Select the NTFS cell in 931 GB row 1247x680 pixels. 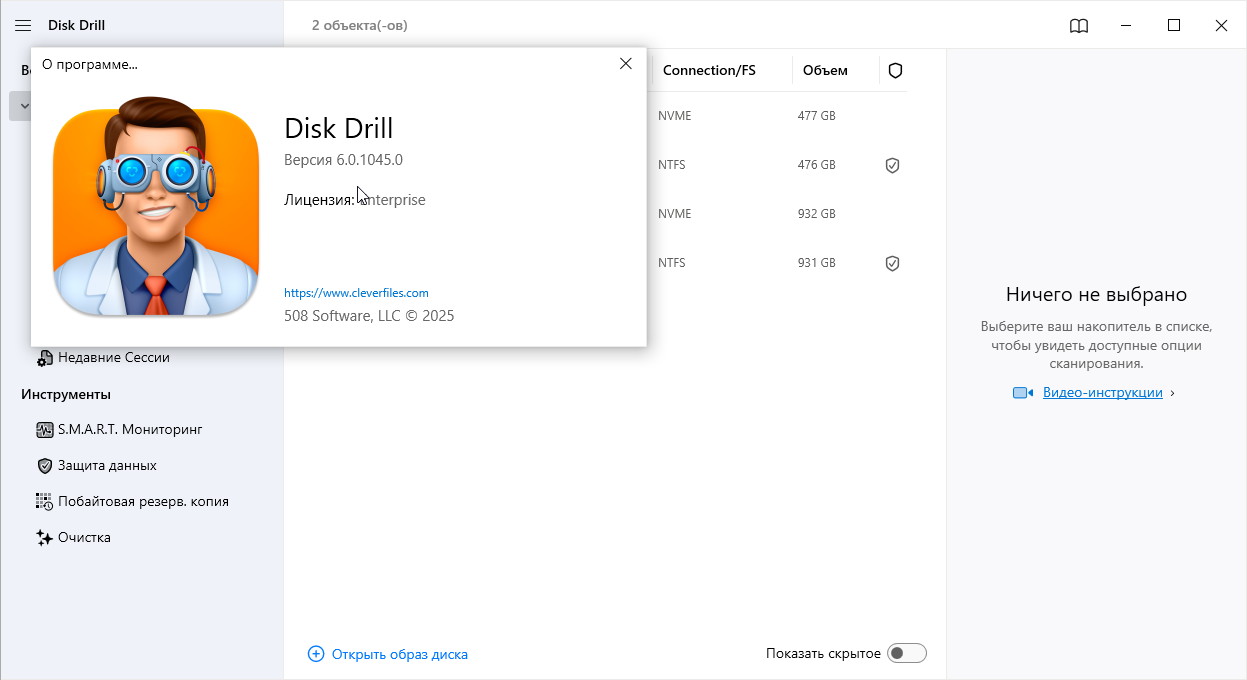coord(672,263)
